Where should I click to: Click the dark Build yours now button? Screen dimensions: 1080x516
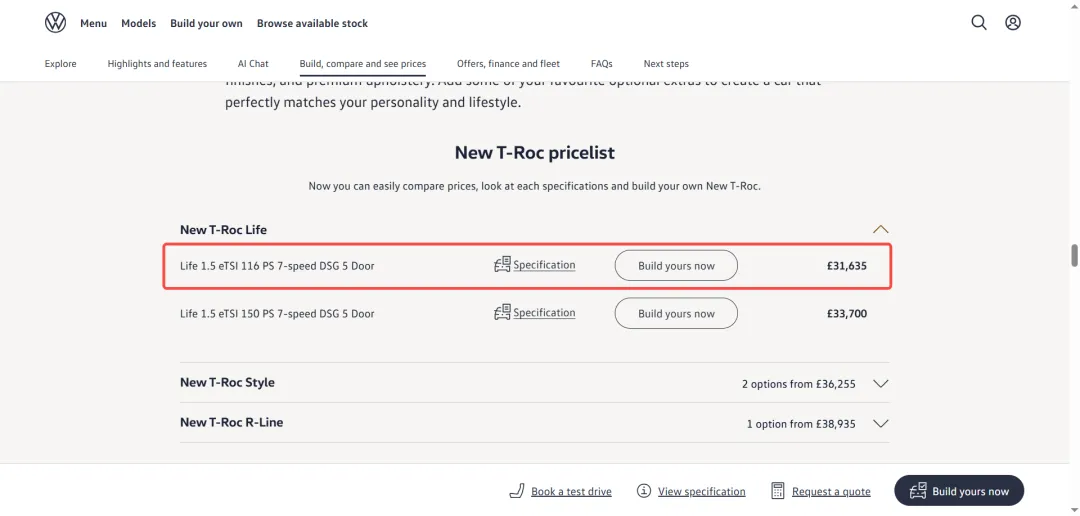pos(959,491)
